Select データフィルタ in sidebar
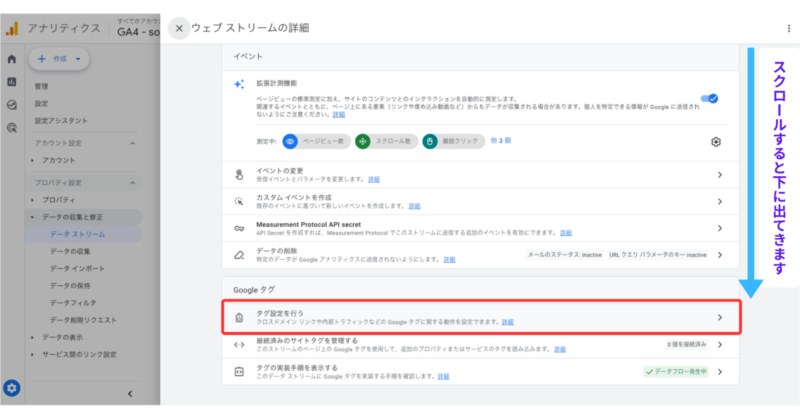Screen dimensions: 800x420 (x=73, y=303)
